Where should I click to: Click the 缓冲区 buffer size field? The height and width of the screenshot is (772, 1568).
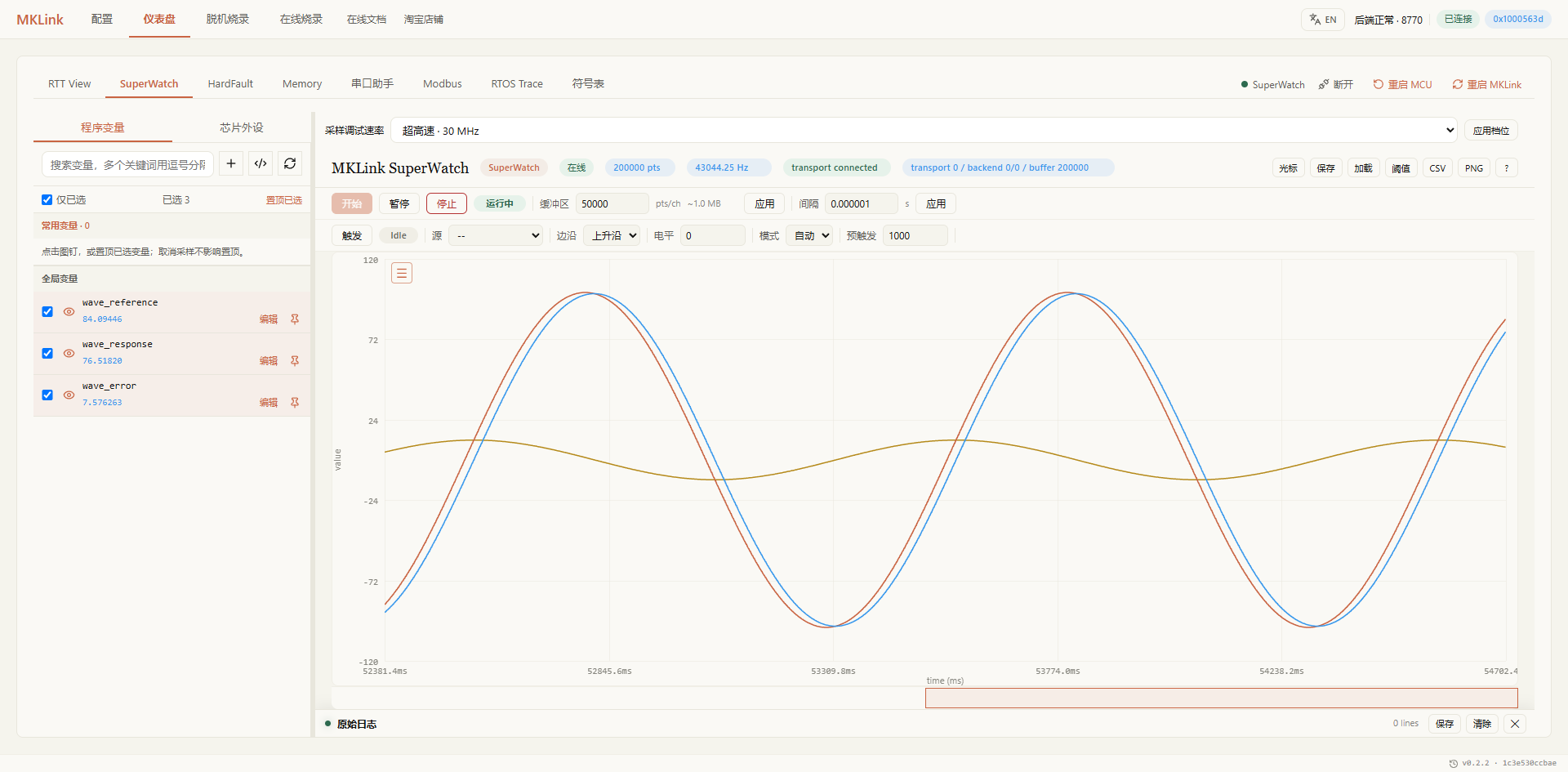point(612,203)
